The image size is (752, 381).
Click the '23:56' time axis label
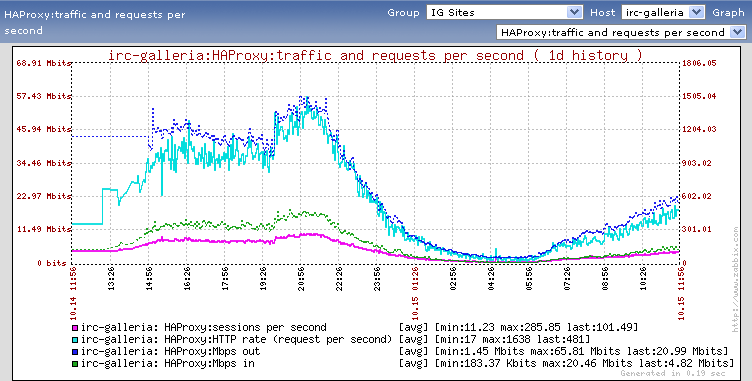pyautogui.click(x=377, y=279)
